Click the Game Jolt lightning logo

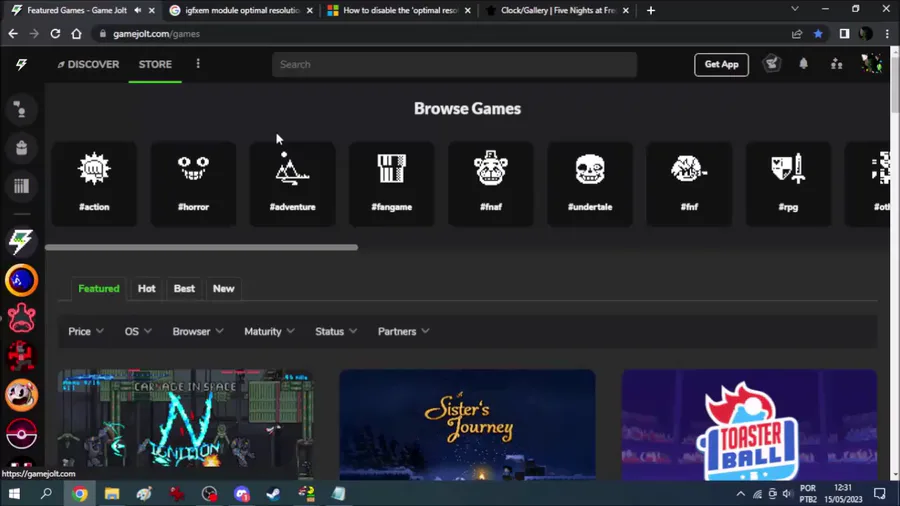click(x=21, y=64)
